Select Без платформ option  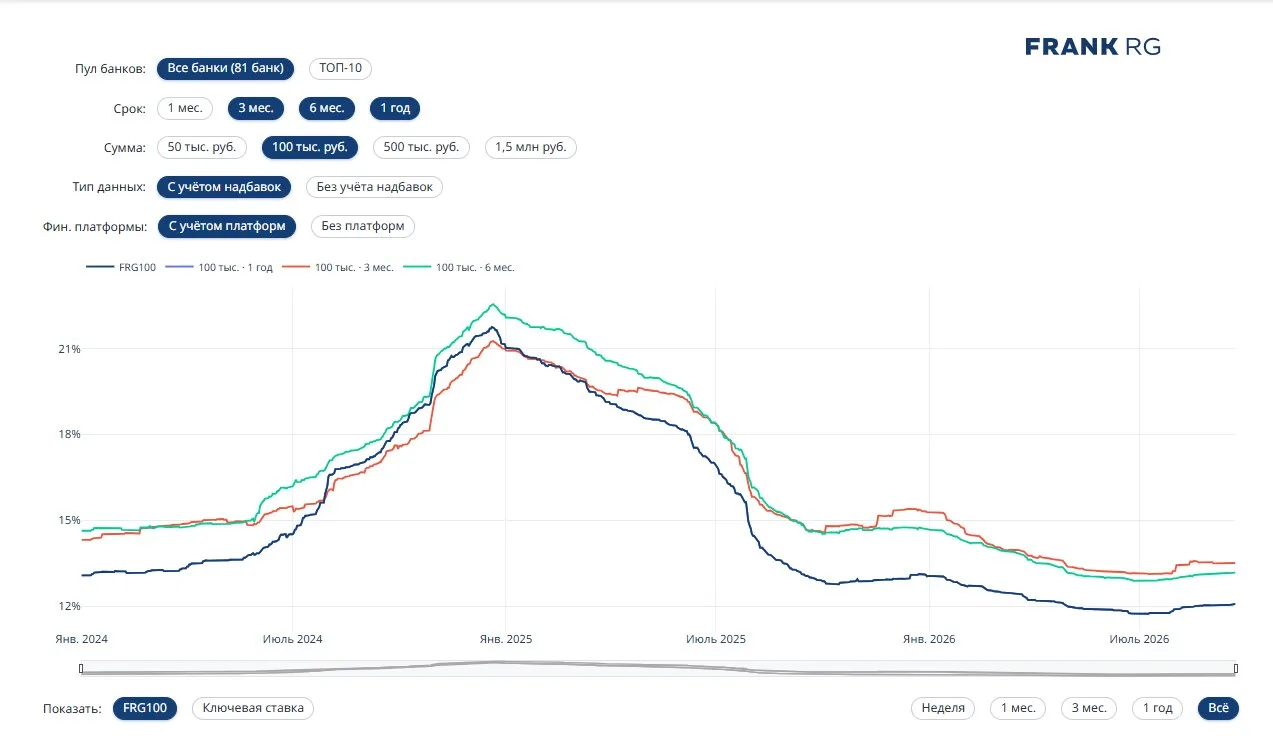(x=363, y=226)
